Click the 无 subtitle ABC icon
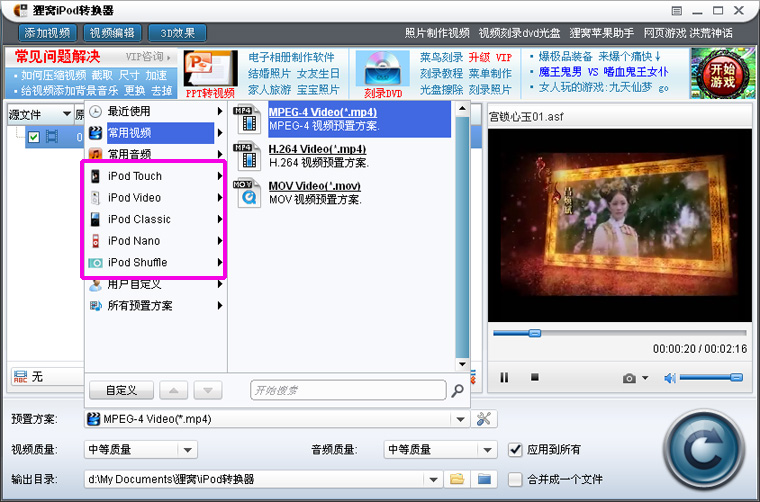 21,376
